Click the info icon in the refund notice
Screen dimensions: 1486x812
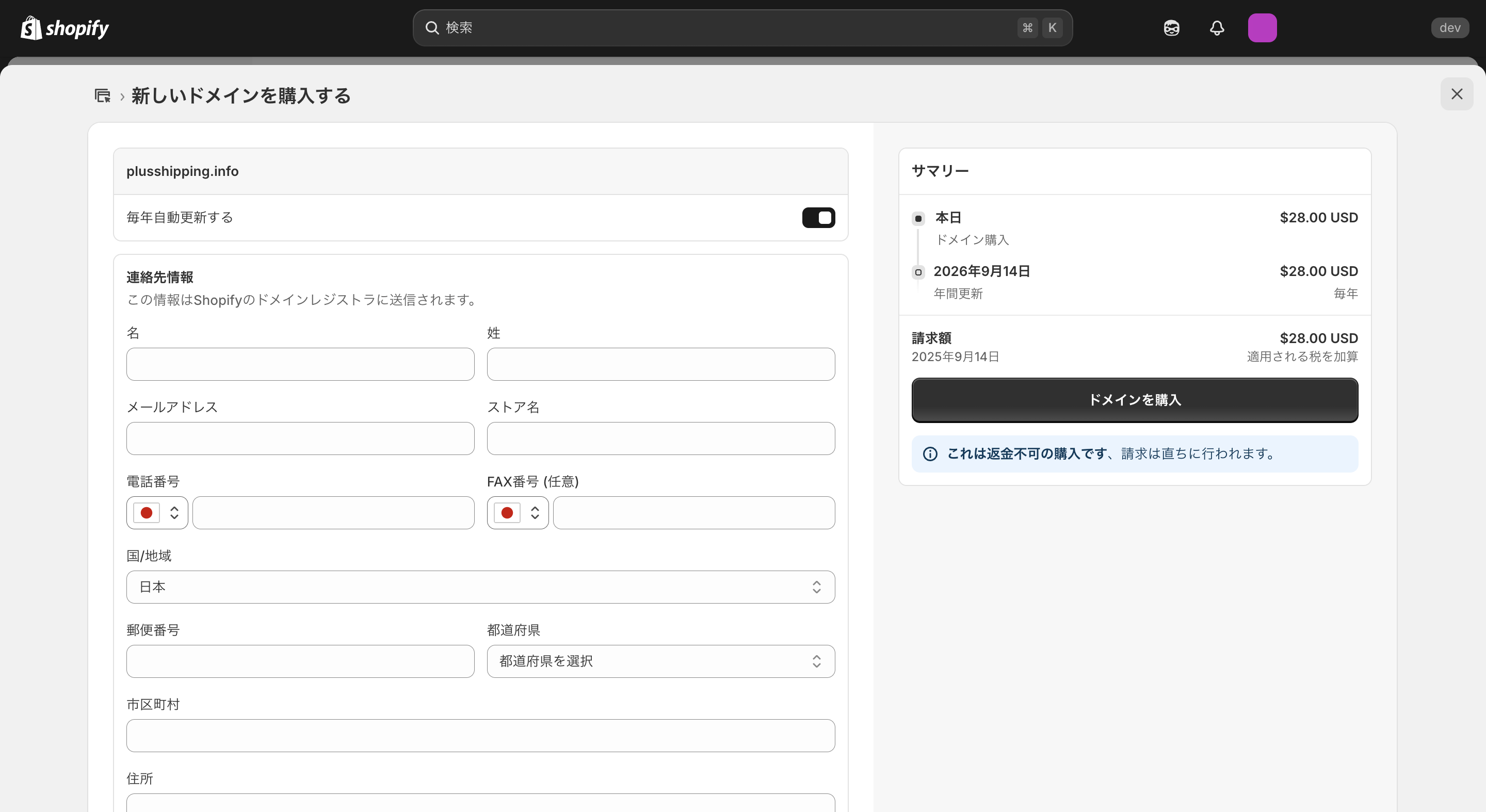point(930,454)
